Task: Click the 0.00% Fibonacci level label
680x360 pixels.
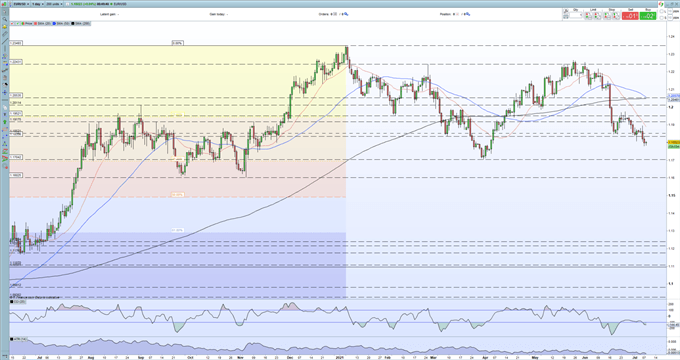Action: coord(177,43)
